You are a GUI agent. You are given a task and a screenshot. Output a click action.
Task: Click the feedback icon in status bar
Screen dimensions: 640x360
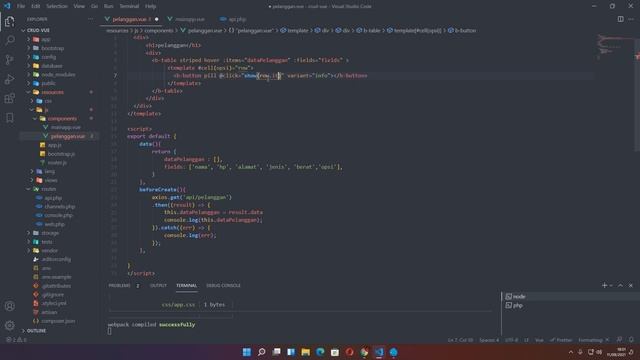(619, 340)
